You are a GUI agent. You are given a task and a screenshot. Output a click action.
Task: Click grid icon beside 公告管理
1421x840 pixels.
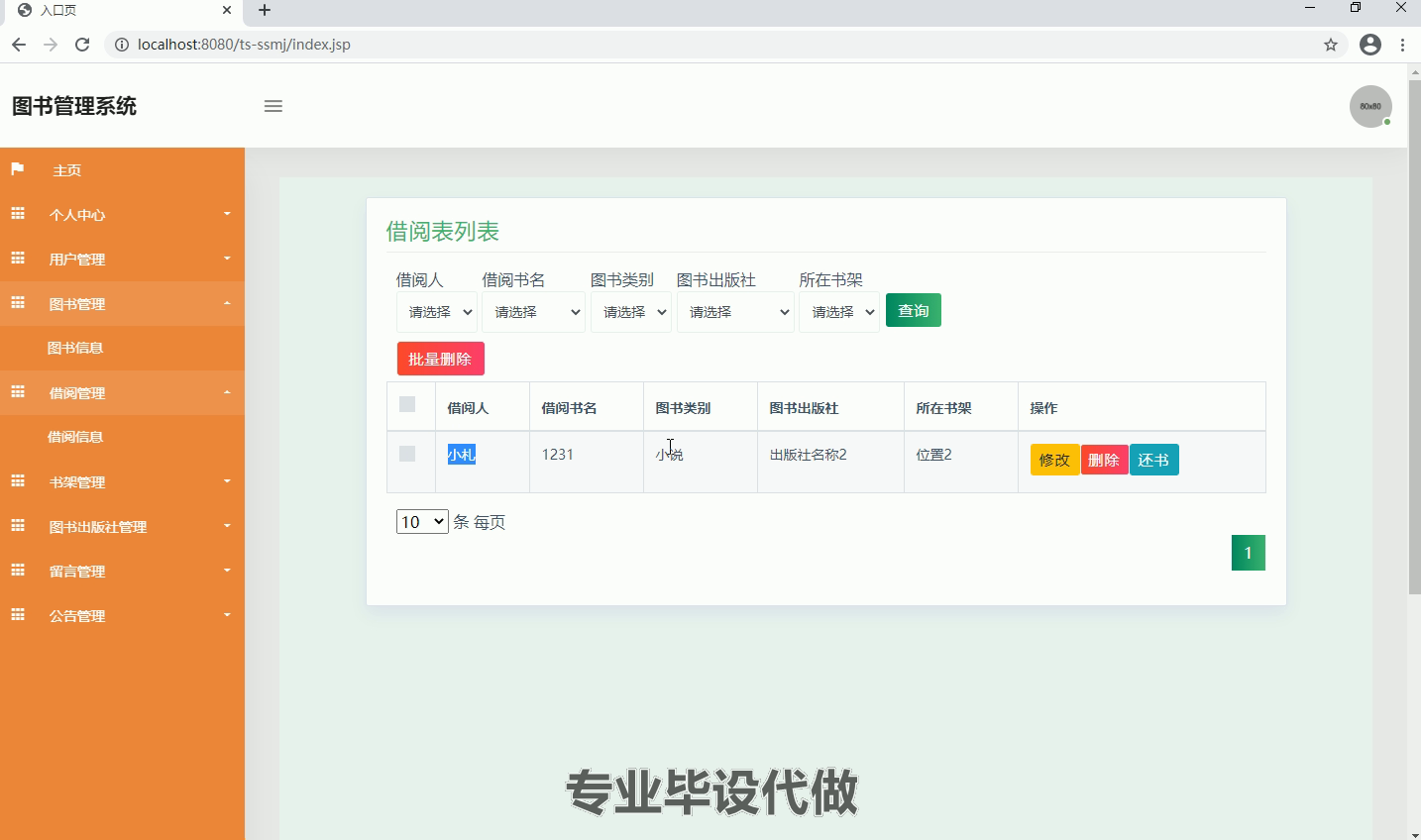coord(18,615)
